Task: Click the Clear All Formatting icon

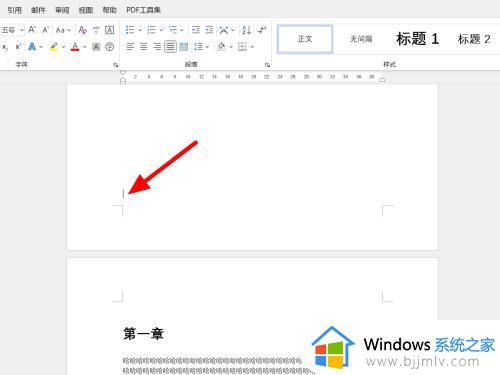Action: 83,30
